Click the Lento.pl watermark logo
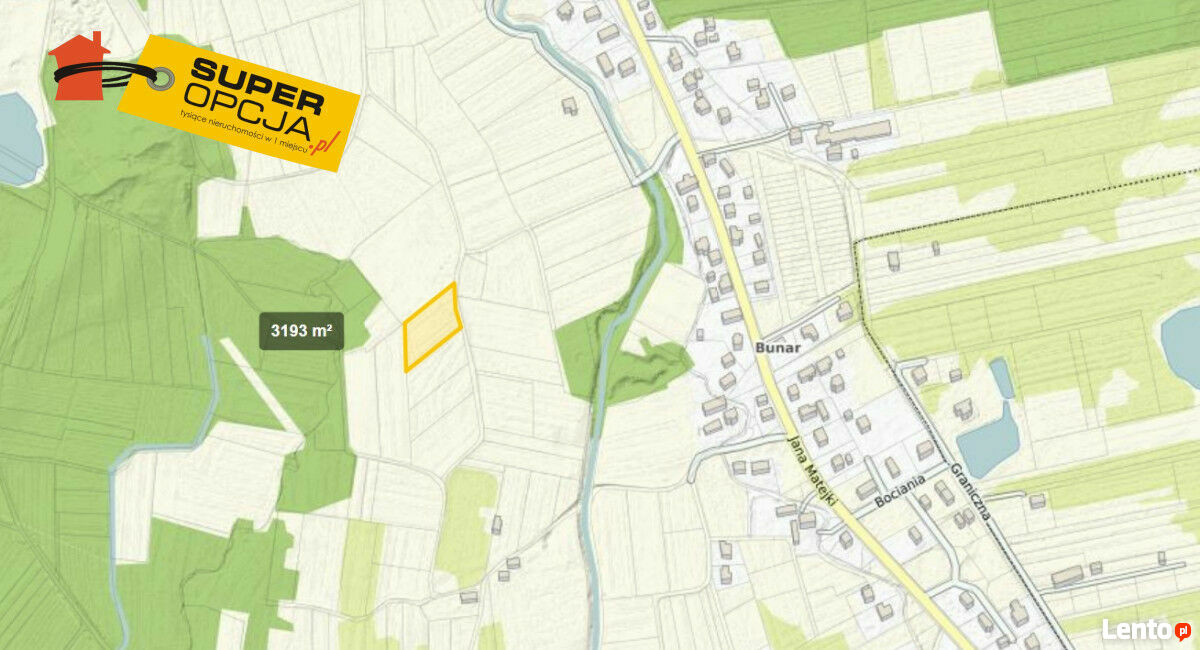The image size is (1200, 650). coord(1146,630)
